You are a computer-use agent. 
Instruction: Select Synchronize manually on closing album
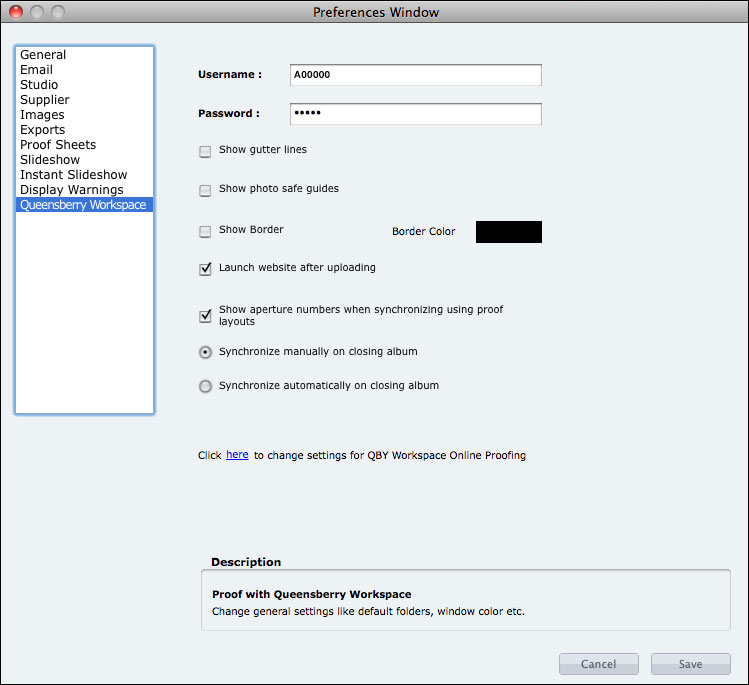pos(205,353)
